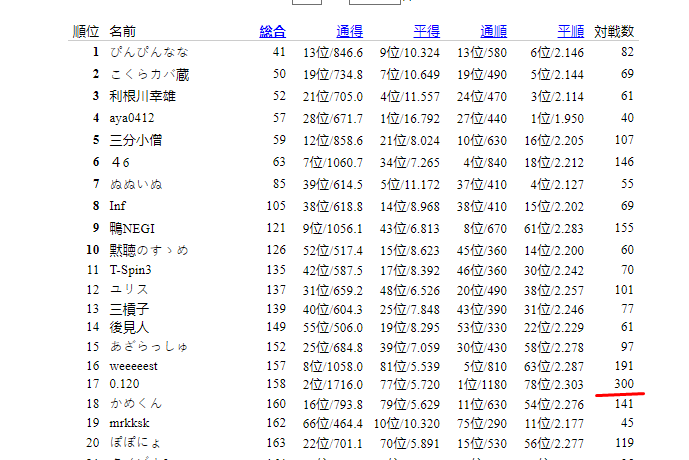Image resolution: width=689 pixels, height=460 pixels.
Task: Sort by 総合 column link
Action: [272, 32]
